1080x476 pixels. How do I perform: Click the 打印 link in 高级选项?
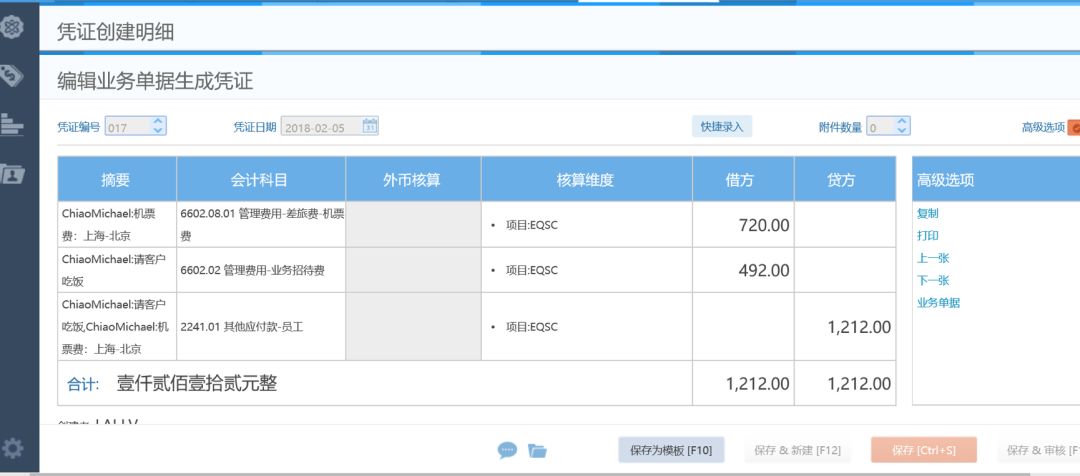point(927,236)
